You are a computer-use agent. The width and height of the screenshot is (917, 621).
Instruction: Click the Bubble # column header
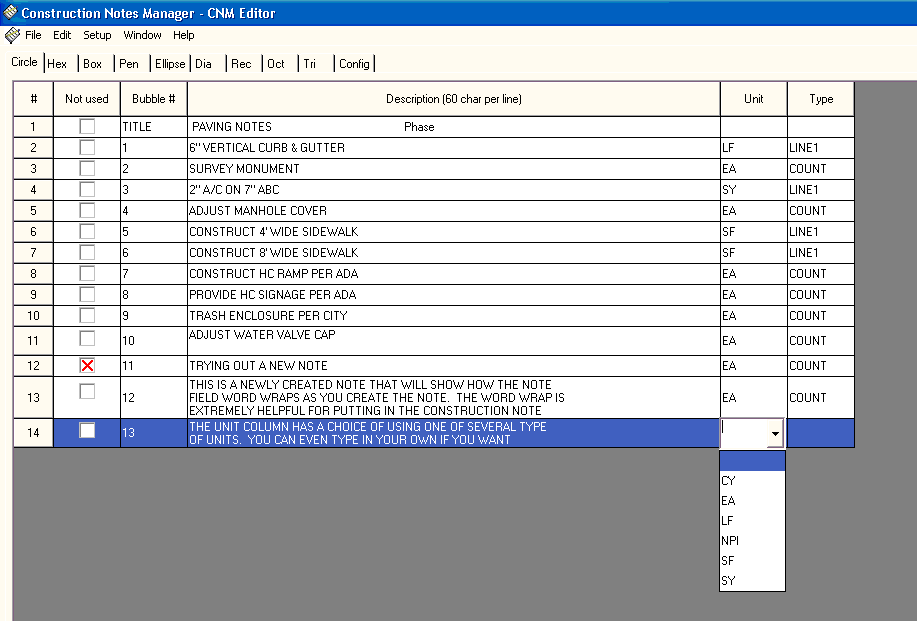pyautogui.click(x=154, y=99)
